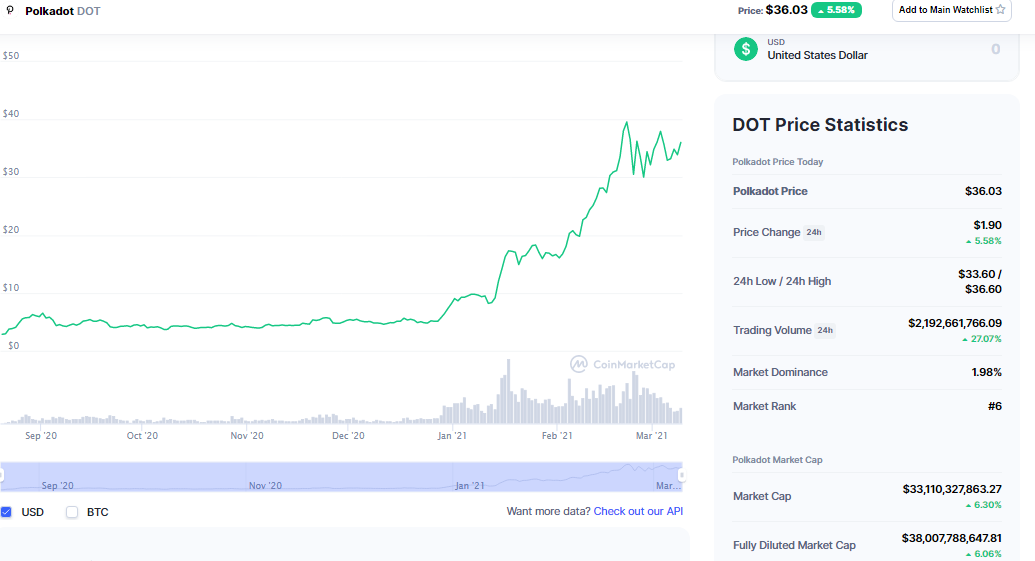Add Polkadot to Main Watchlist
Screen dimensions: 1035x561
tap(951, 10)
